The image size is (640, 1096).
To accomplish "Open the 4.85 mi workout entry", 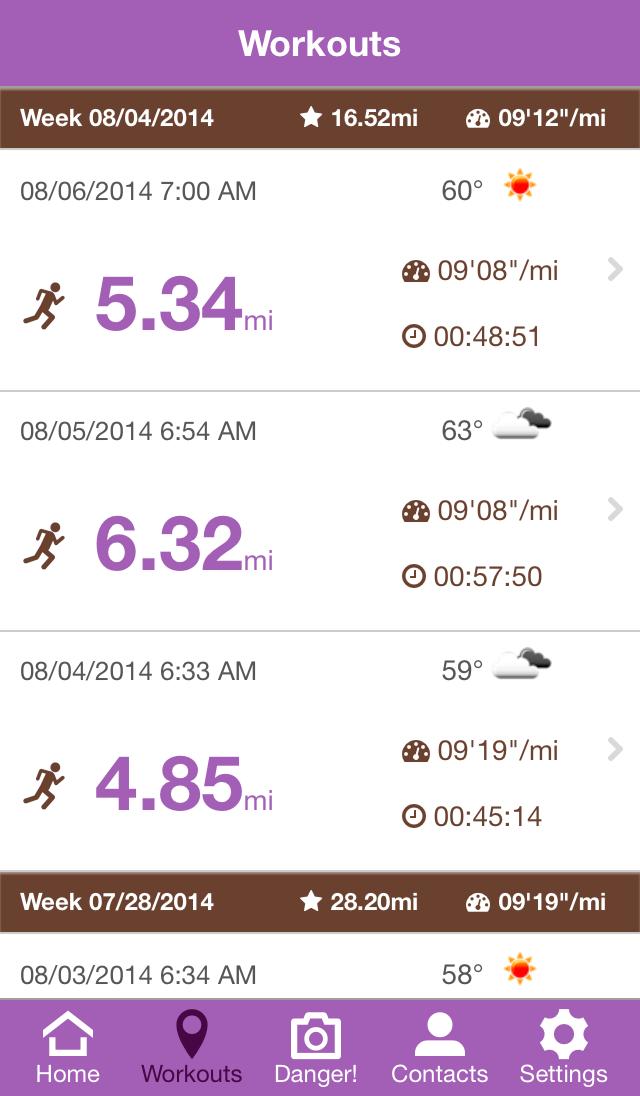I will pyautogui.click(x=183, y=783).
